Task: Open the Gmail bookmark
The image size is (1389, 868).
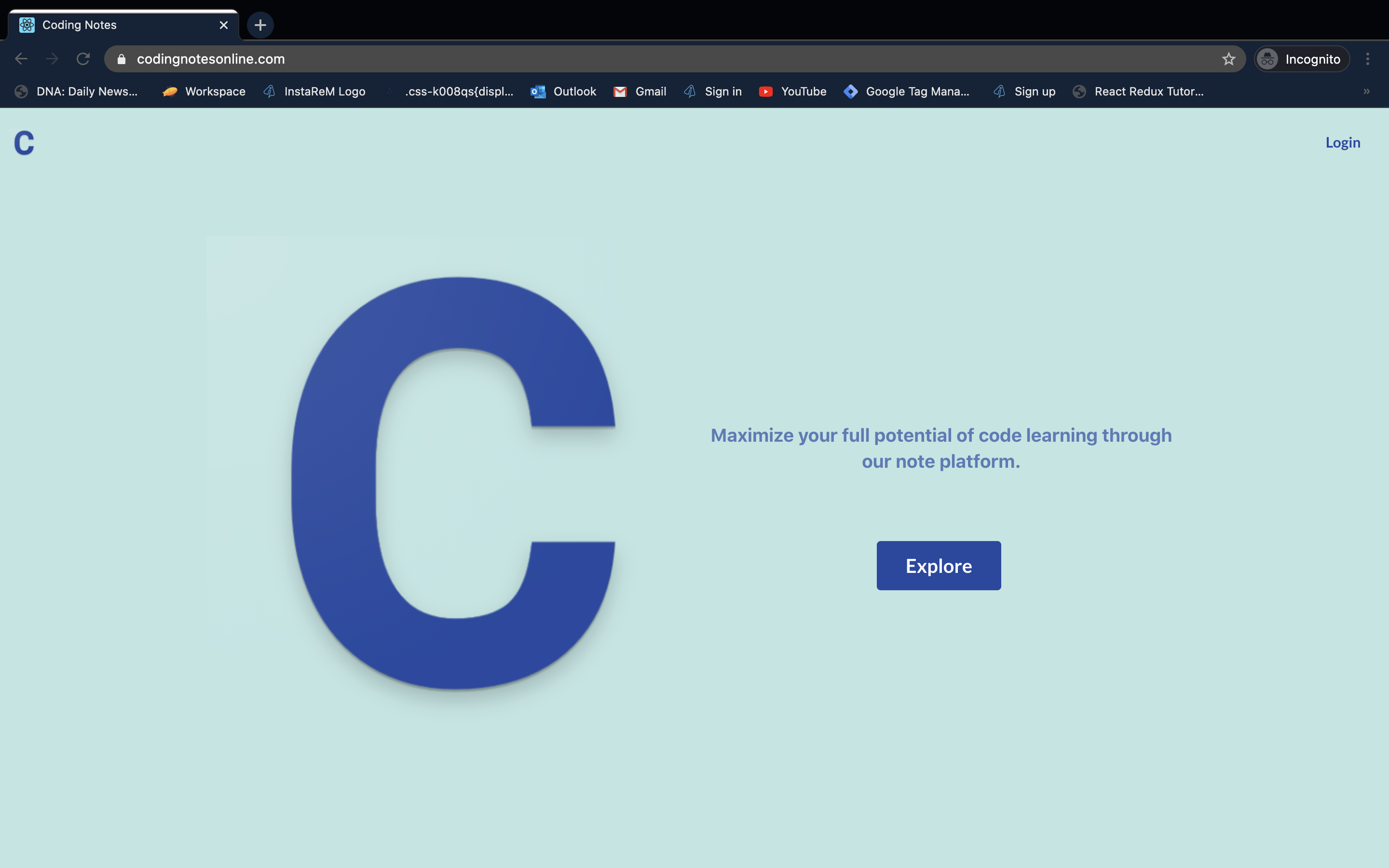Action: click(640, 92)
